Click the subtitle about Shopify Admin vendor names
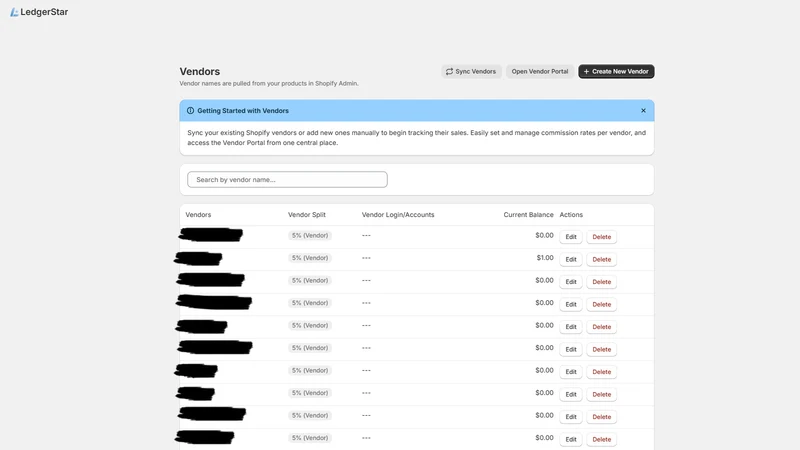Viewport: 800px width, 450px height. tap(269, 83)
